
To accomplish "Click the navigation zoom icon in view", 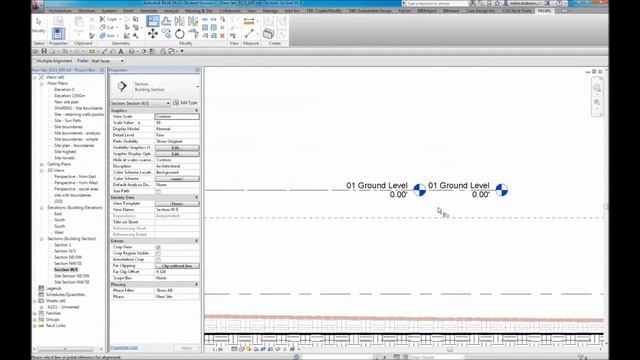I will [597, 102].
